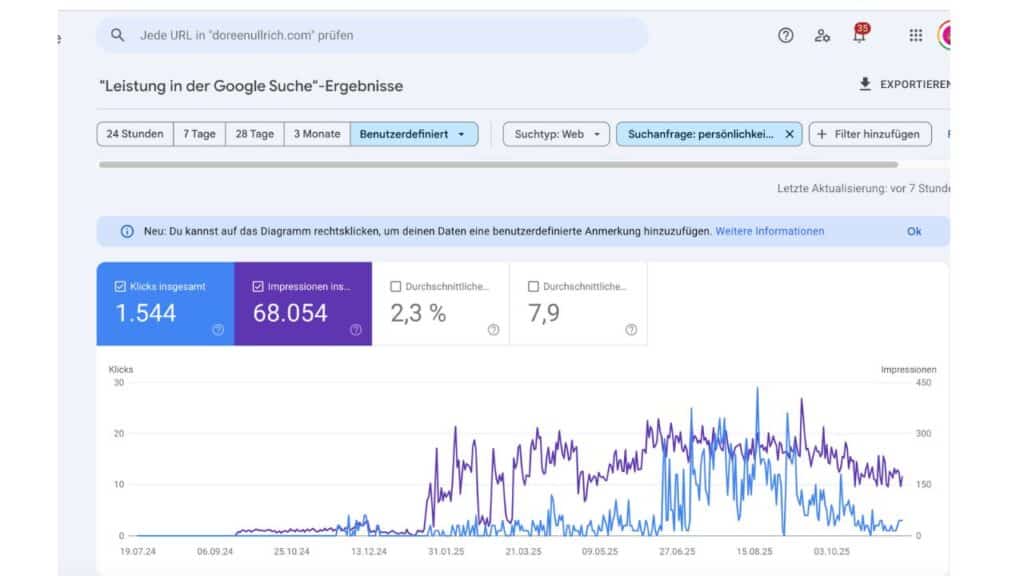The width and height of the screenshot is (1024, 576).
Task: Open the Google apps grid
Action: click(x=916, y=35)
